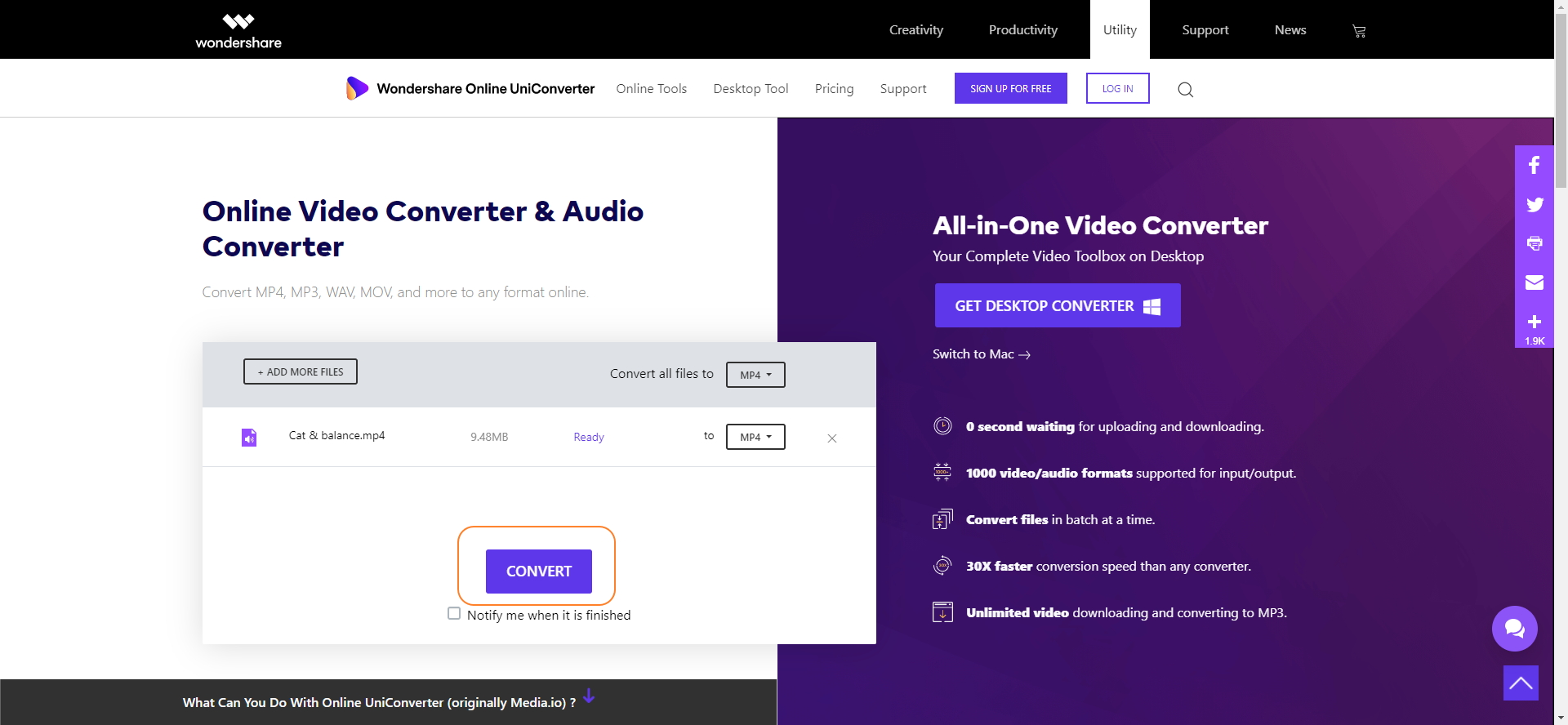1568x725 pixels.
Task: Click the speed icon beside 30X faster
Action: point(942,566)
